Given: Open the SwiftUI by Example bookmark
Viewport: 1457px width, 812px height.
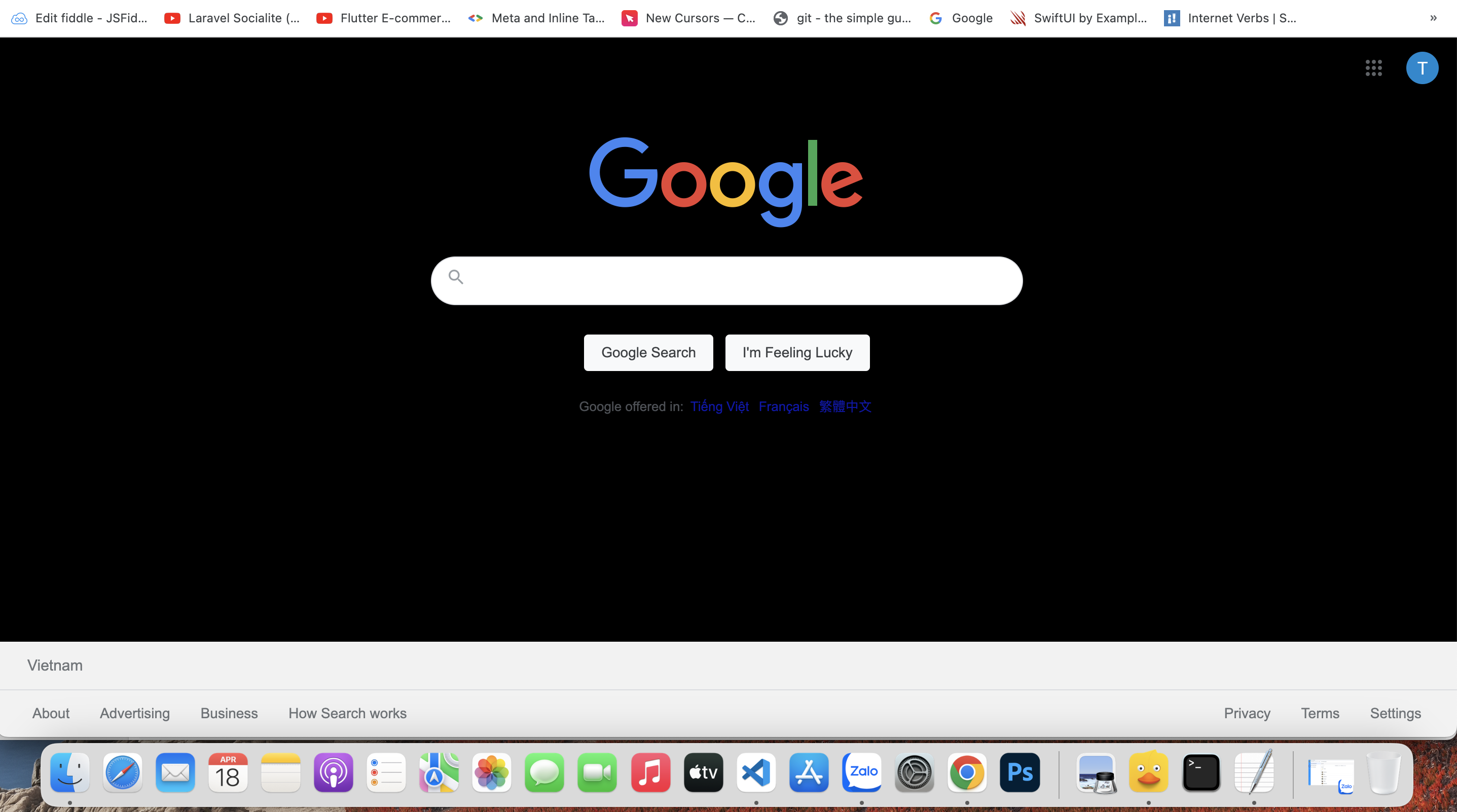Looking at the screenshot, I should point(1079,18).
